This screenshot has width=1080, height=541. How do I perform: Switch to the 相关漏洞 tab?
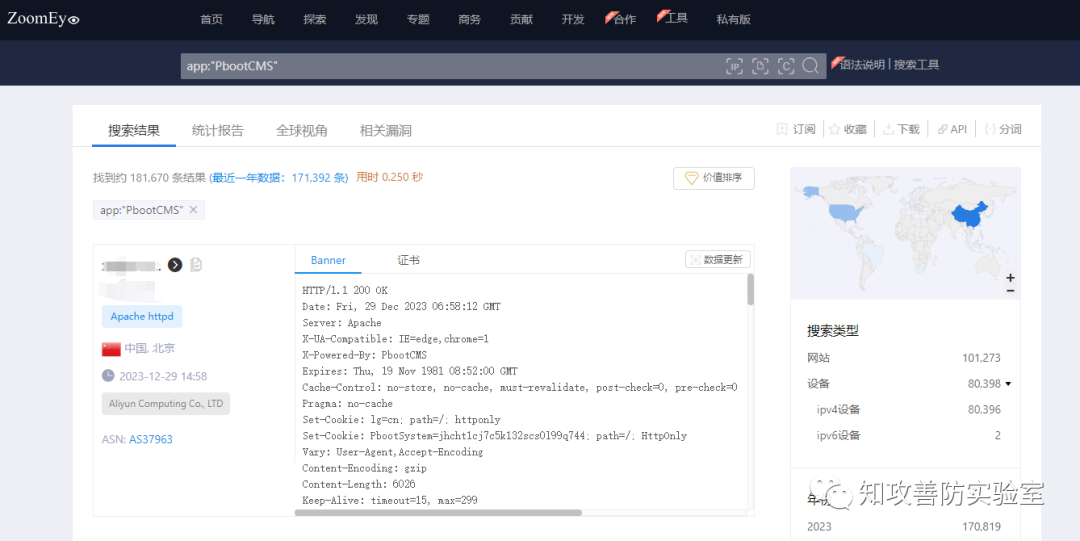(386, 130)
